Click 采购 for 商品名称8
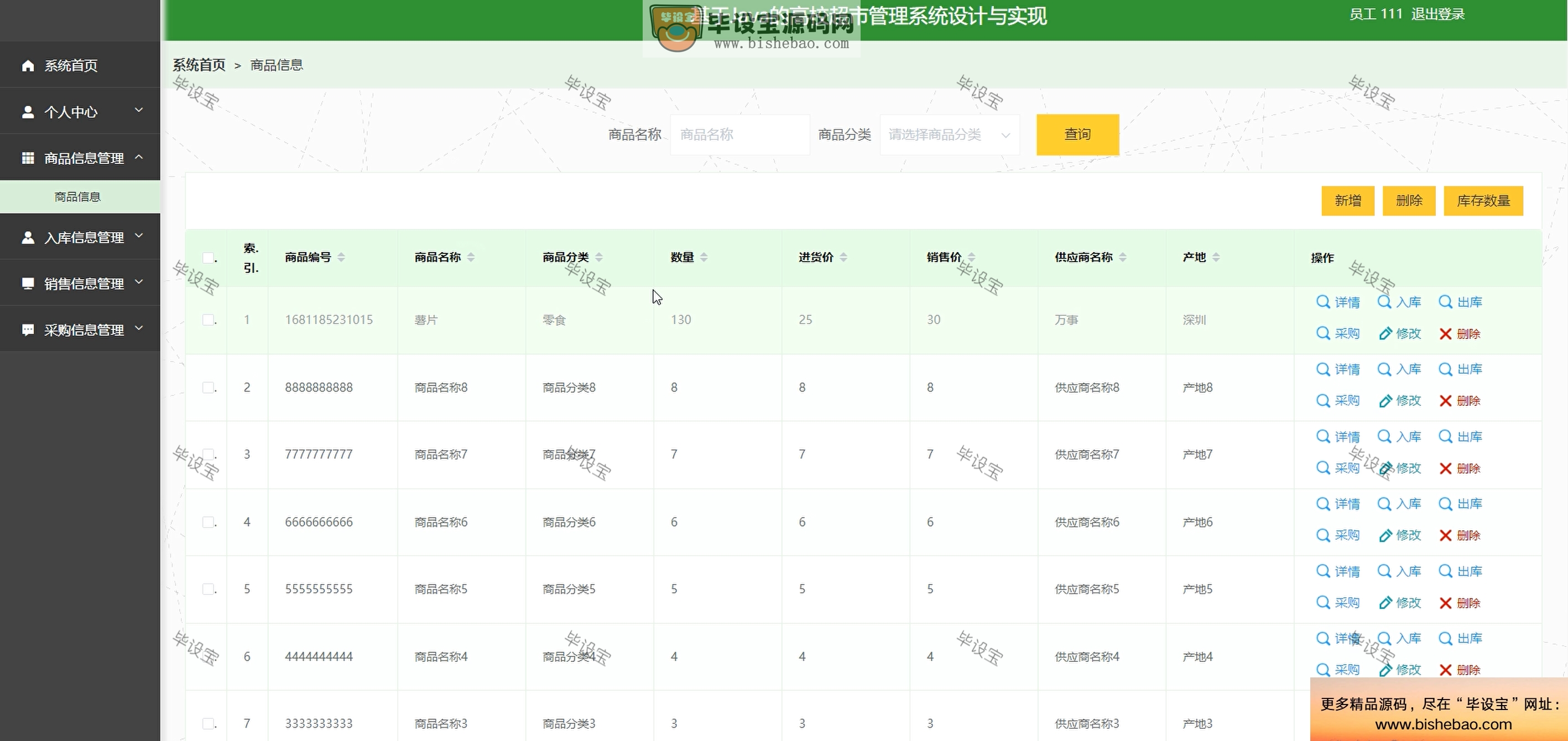Viewport: 1568px width, 741px height. pyautogui.click(x=1337, y=401)
